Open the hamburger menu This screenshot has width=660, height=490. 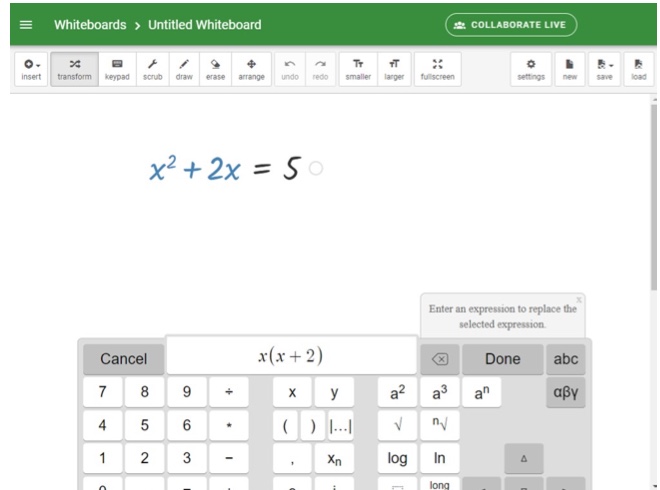26,25
